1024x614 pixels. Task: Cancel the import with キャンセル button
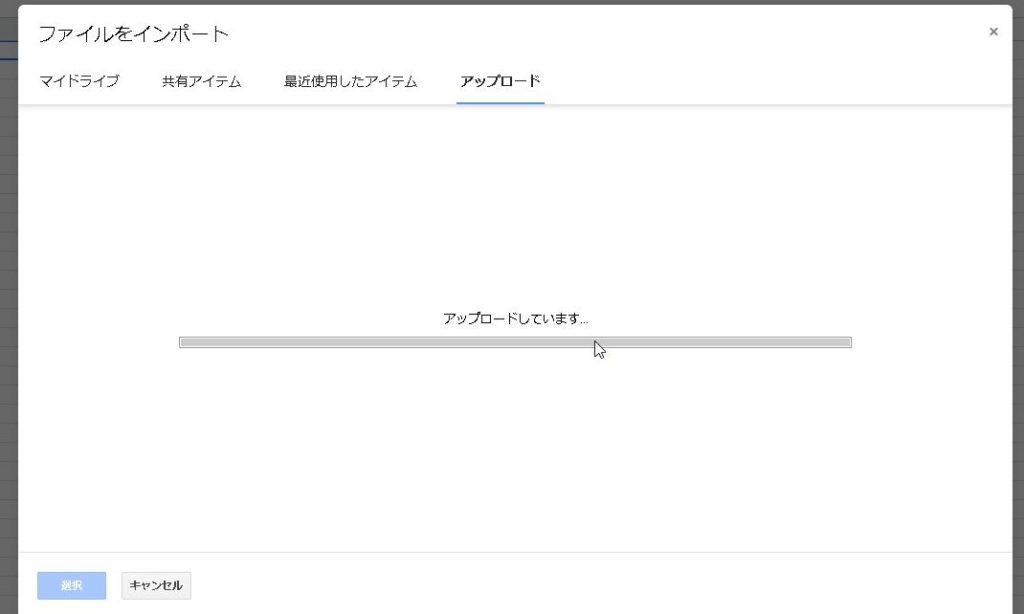(x=156, y=585)
